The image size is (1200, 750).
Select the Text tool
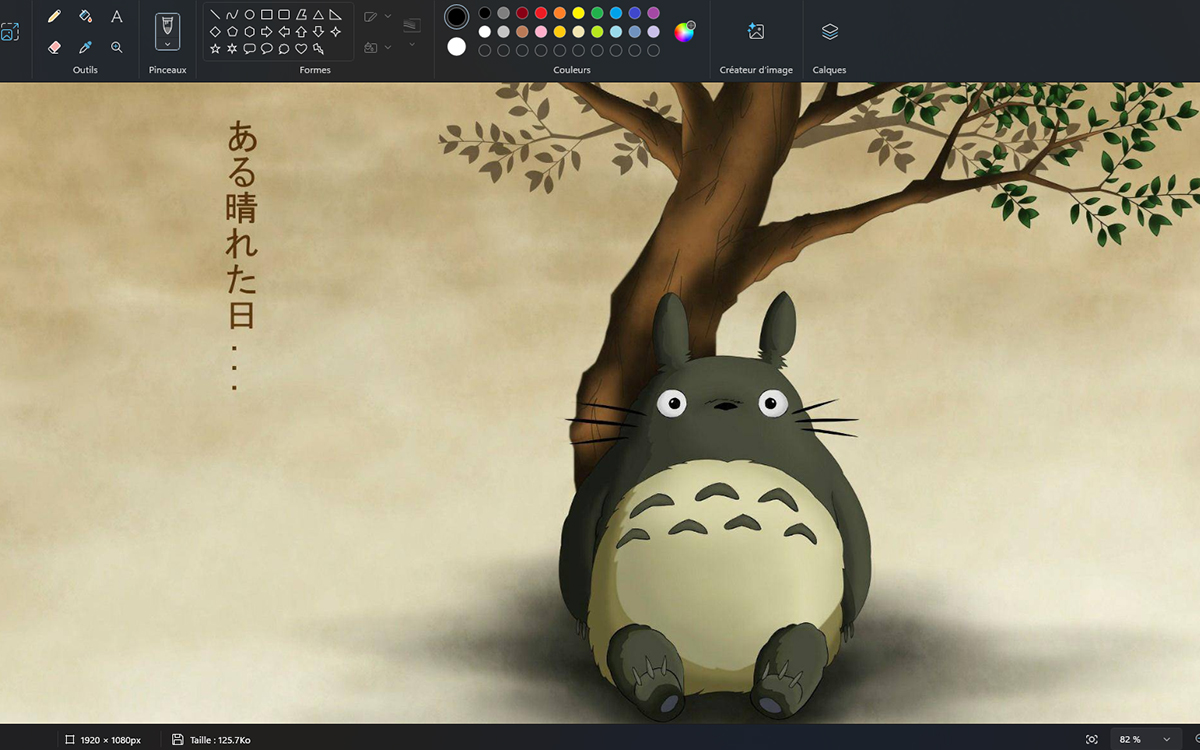tap(117, 16)
